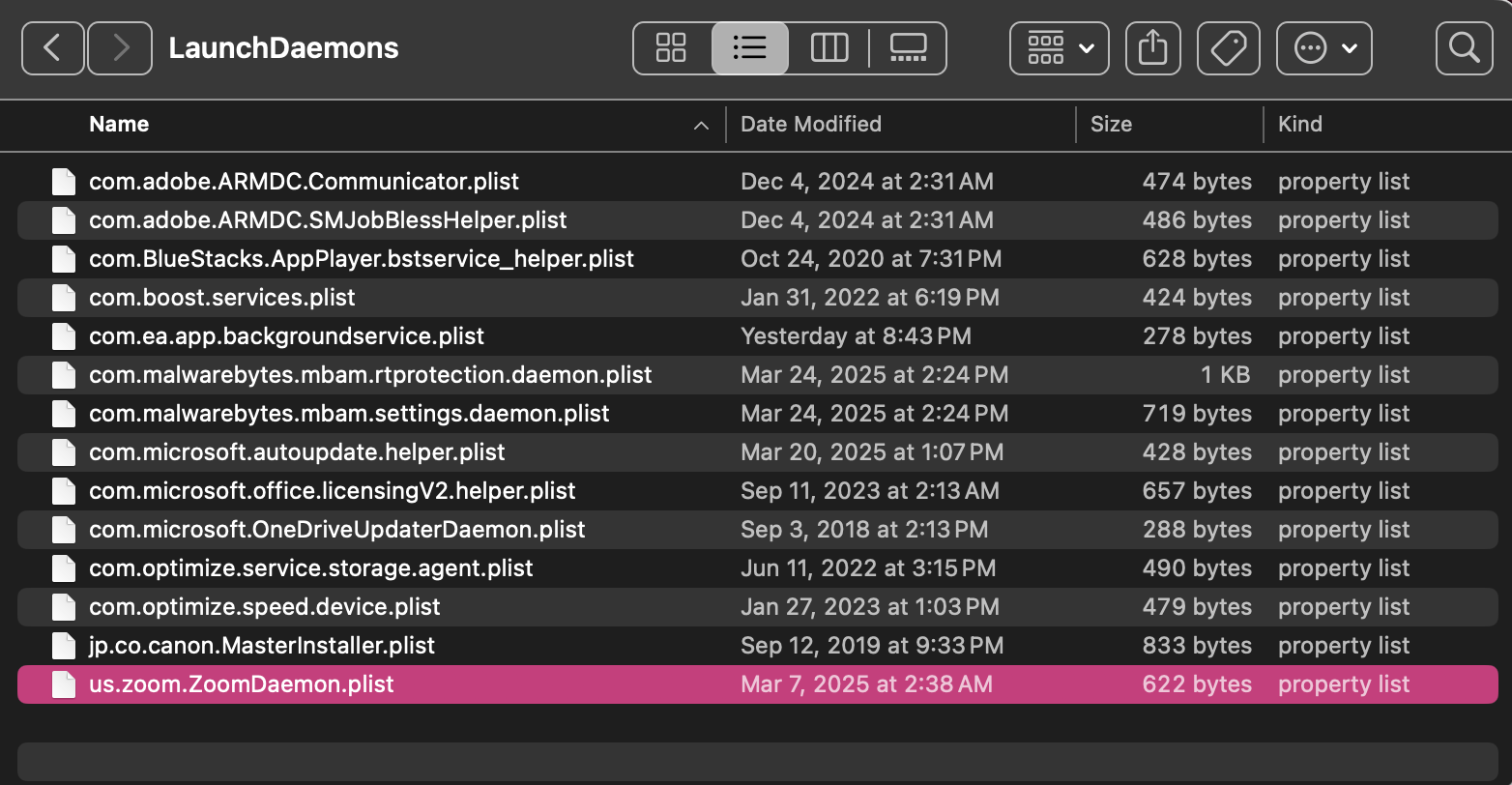This screenshot has height=785, width=1512.
Task: Click the file icon for jp.co.canon.MasterInstaller.plist
Action: pos(64,646)
